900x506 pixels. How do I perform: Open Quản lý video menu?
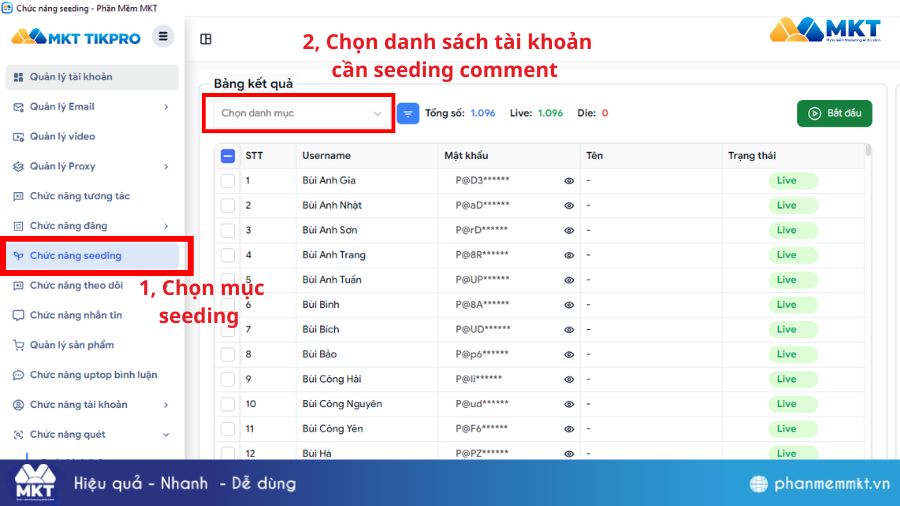[92, 137]
